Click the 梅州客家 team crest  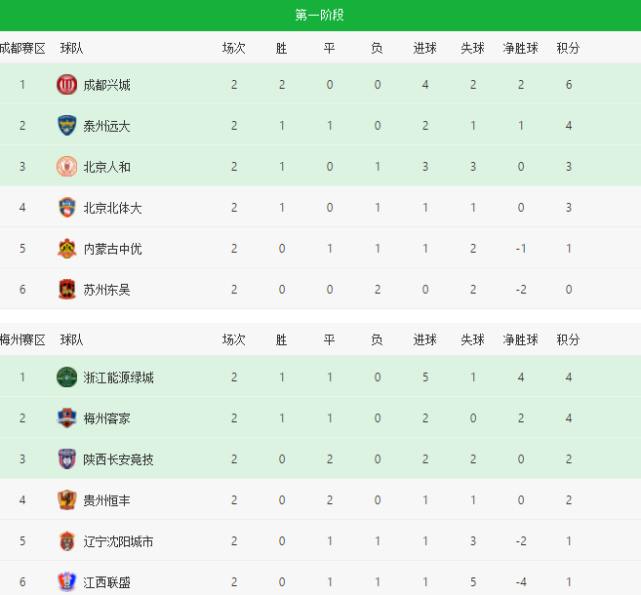pos(67,419)
